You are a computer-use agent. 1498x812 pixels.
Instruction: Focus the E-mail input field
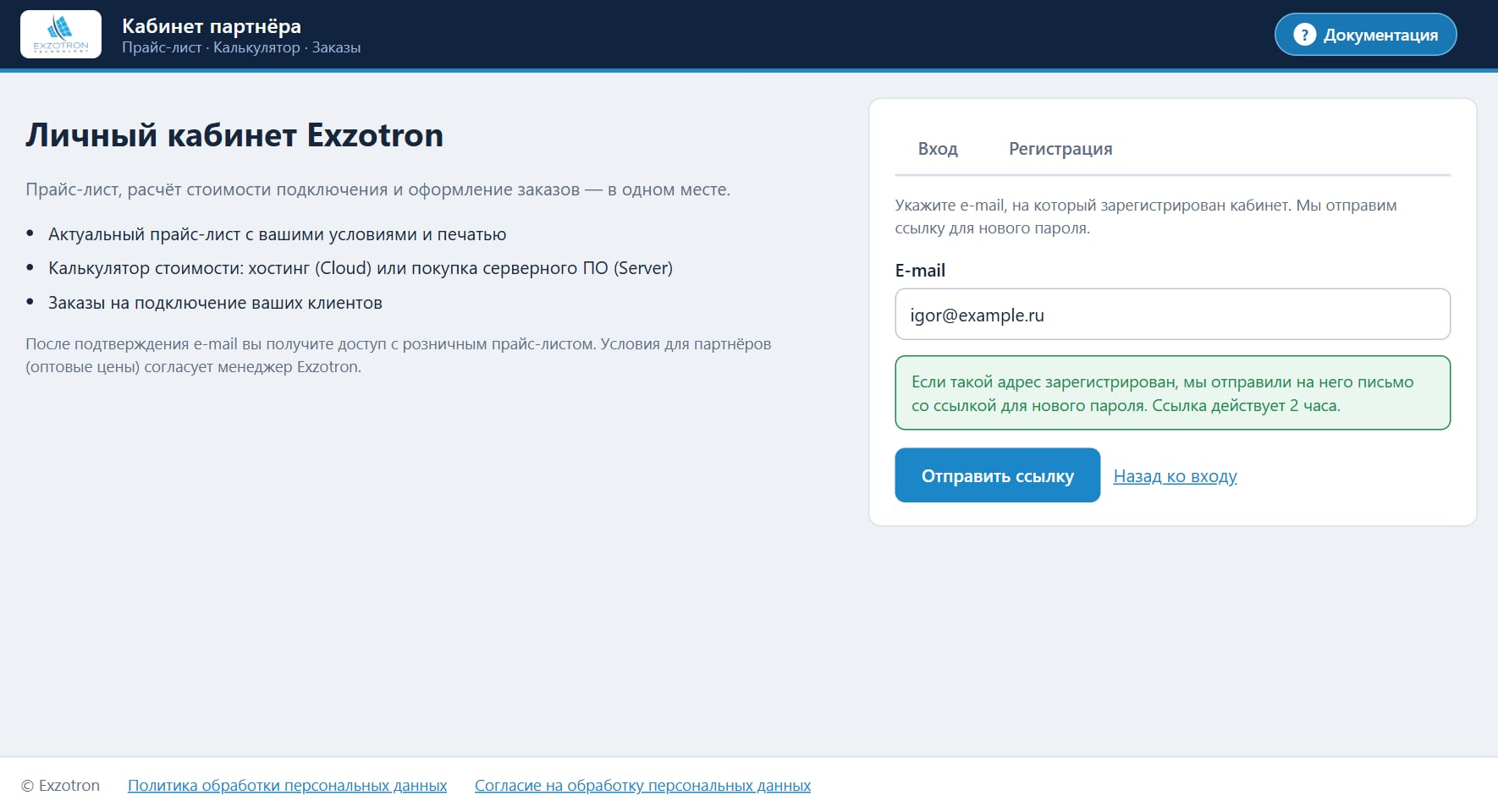[x=1172, y=315]
